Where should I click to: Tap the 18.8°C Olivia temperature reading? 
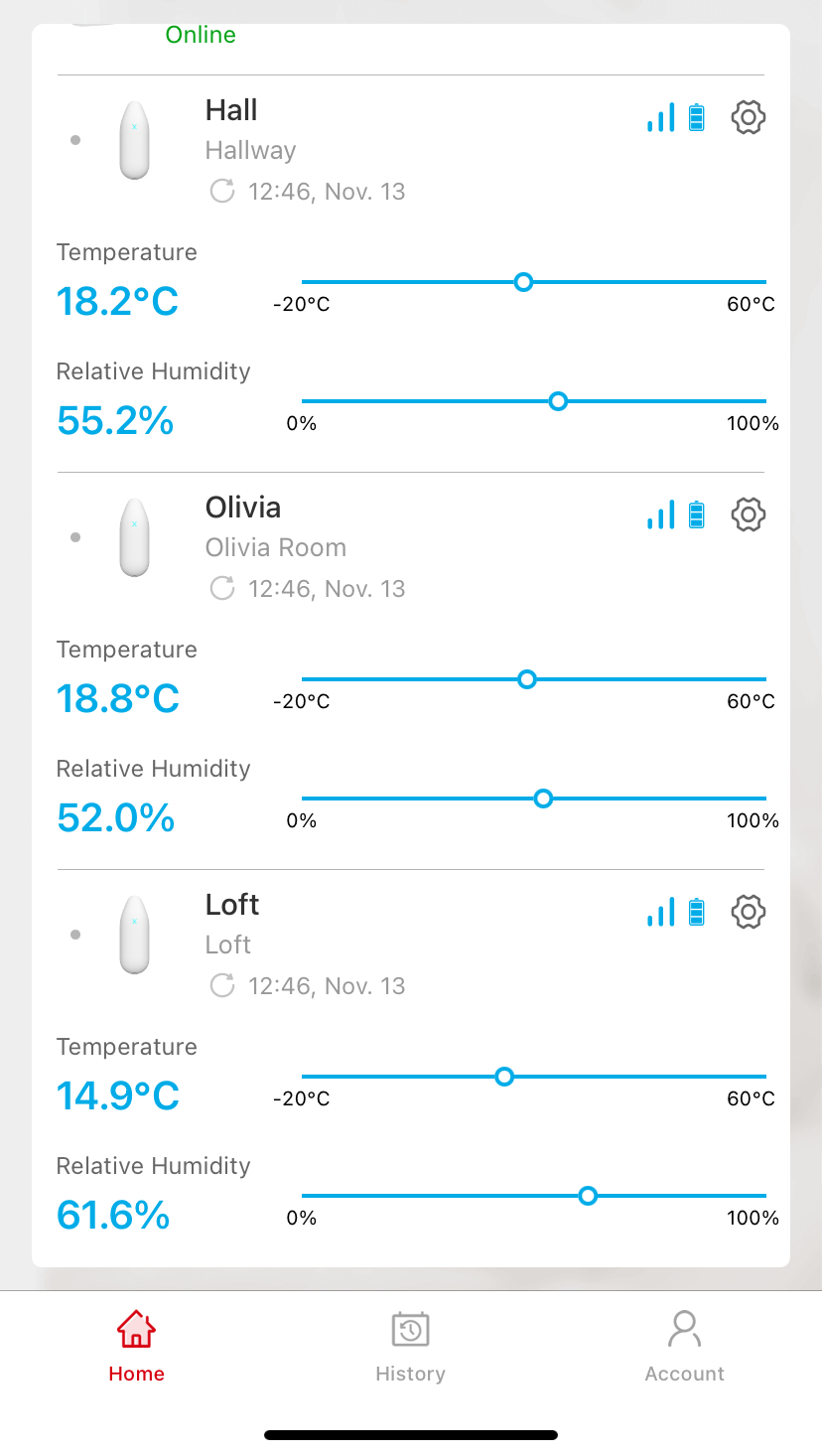[118, 698]
